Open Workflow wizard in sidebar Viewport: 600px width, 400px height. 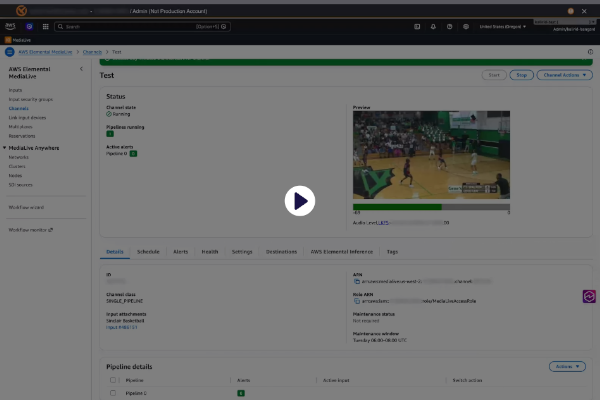[26, 207]
